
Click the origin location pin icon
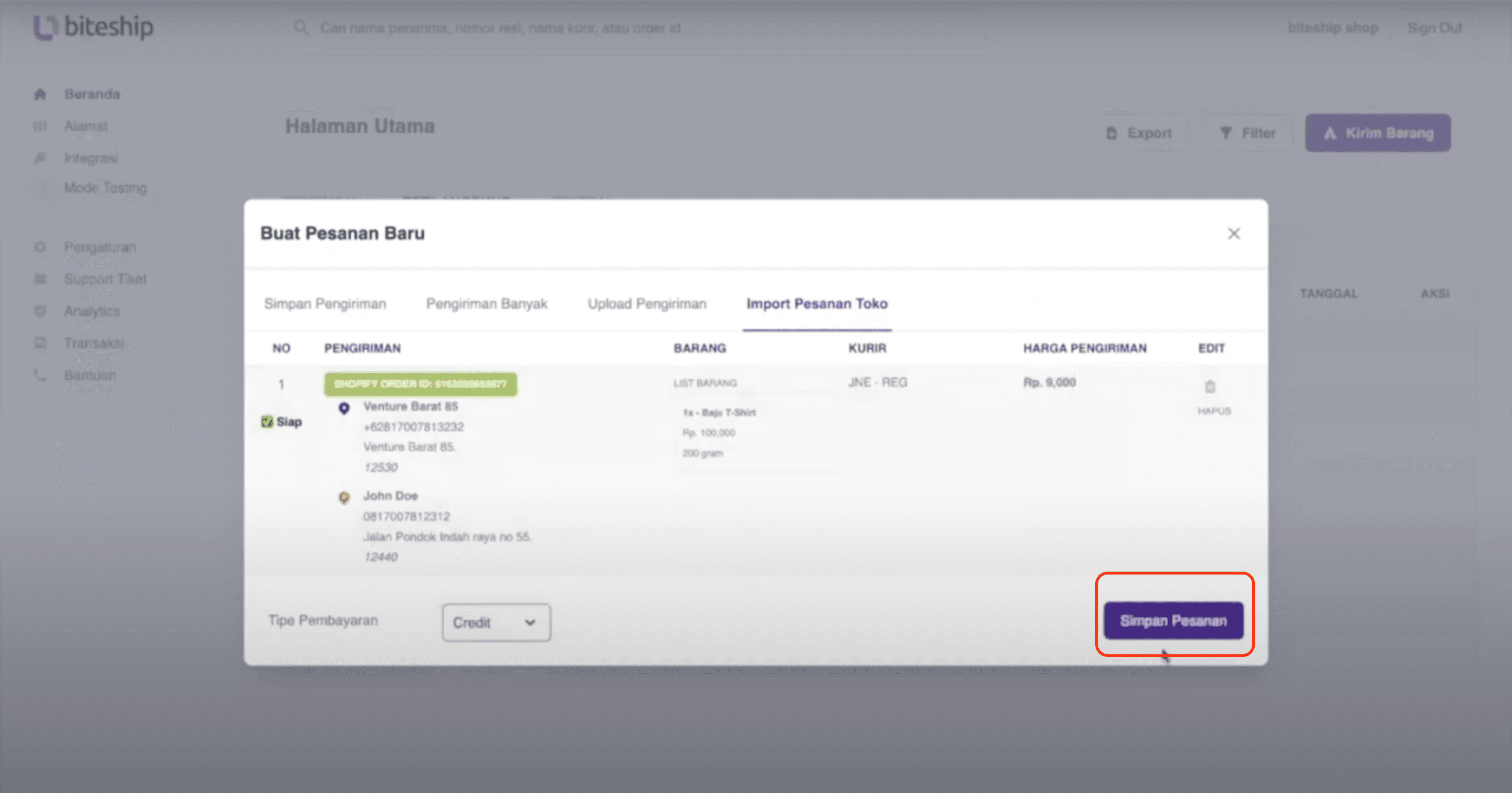(x=344, y=408)
